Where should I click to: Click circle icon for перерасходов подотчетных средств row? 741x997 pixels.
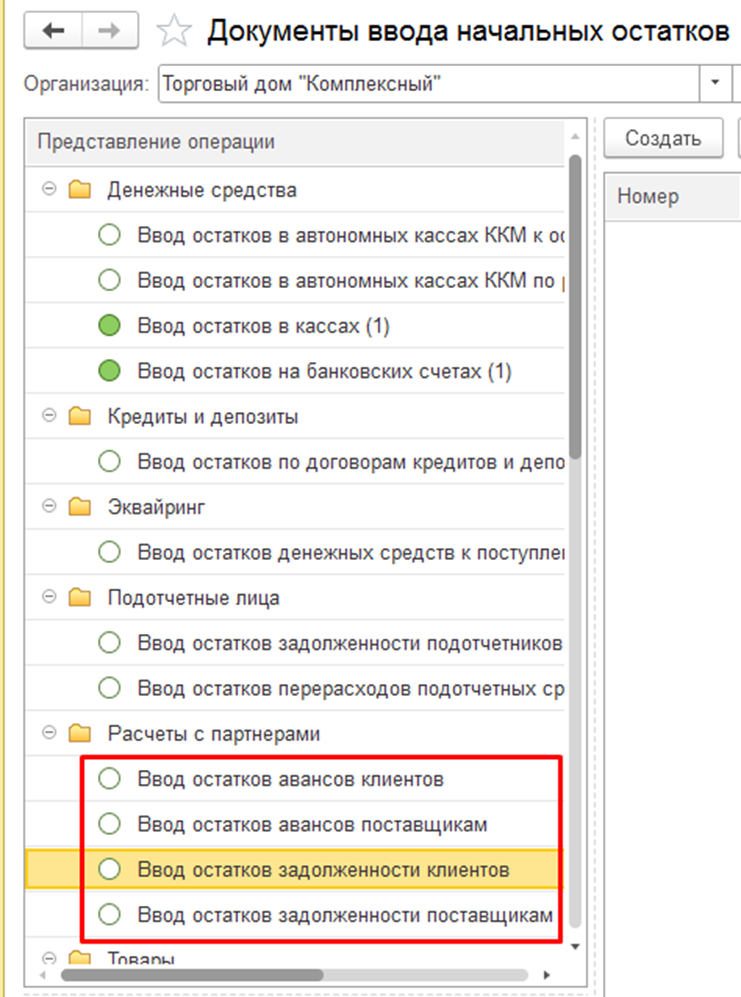109,688
